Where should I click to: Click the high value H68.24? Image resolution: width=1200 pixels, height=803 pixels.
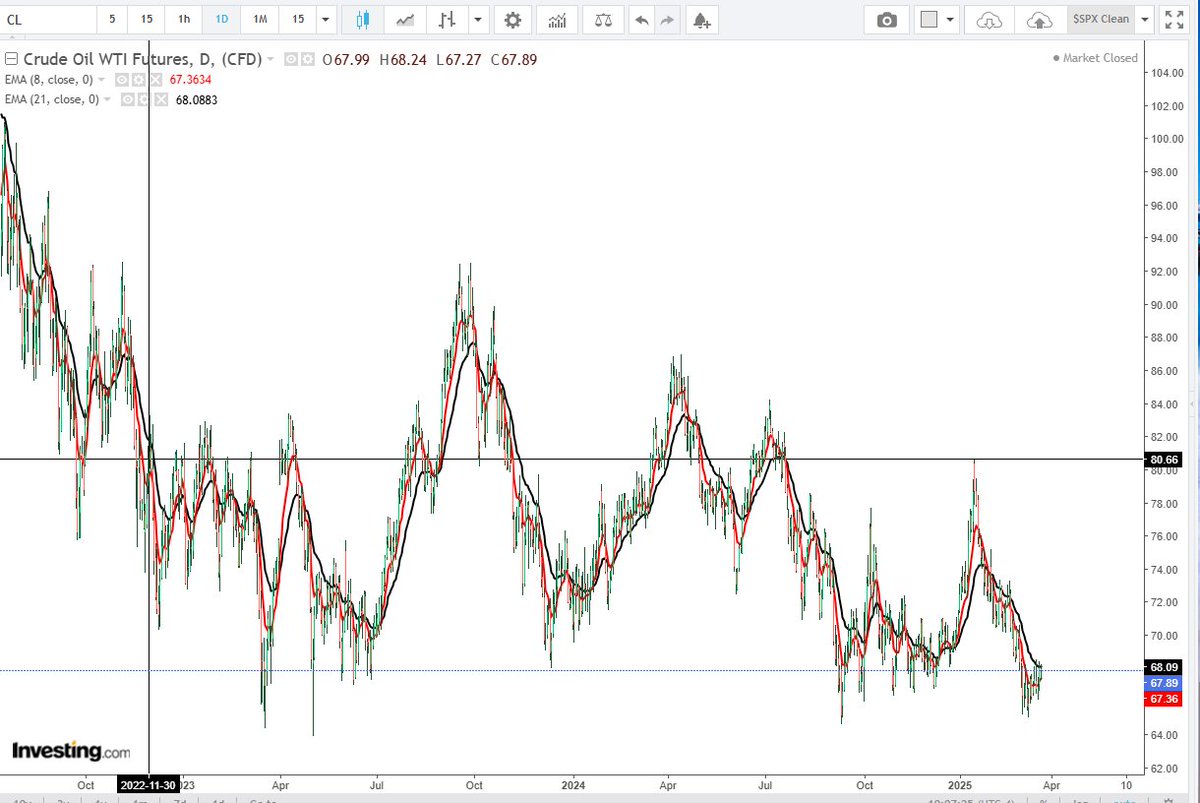click(x=403, y=59)
